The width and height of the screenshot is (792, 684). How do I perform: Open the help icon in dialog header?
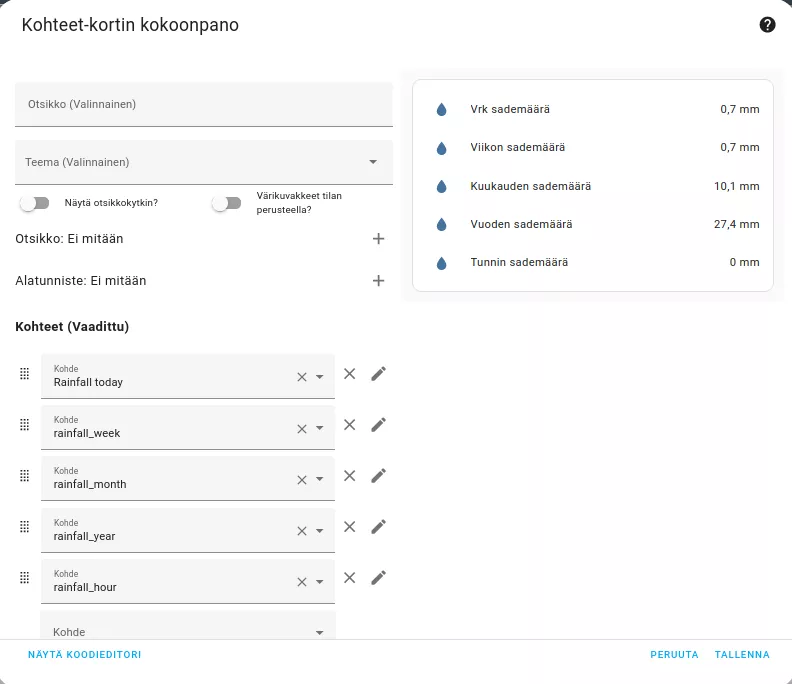(767, 24)
